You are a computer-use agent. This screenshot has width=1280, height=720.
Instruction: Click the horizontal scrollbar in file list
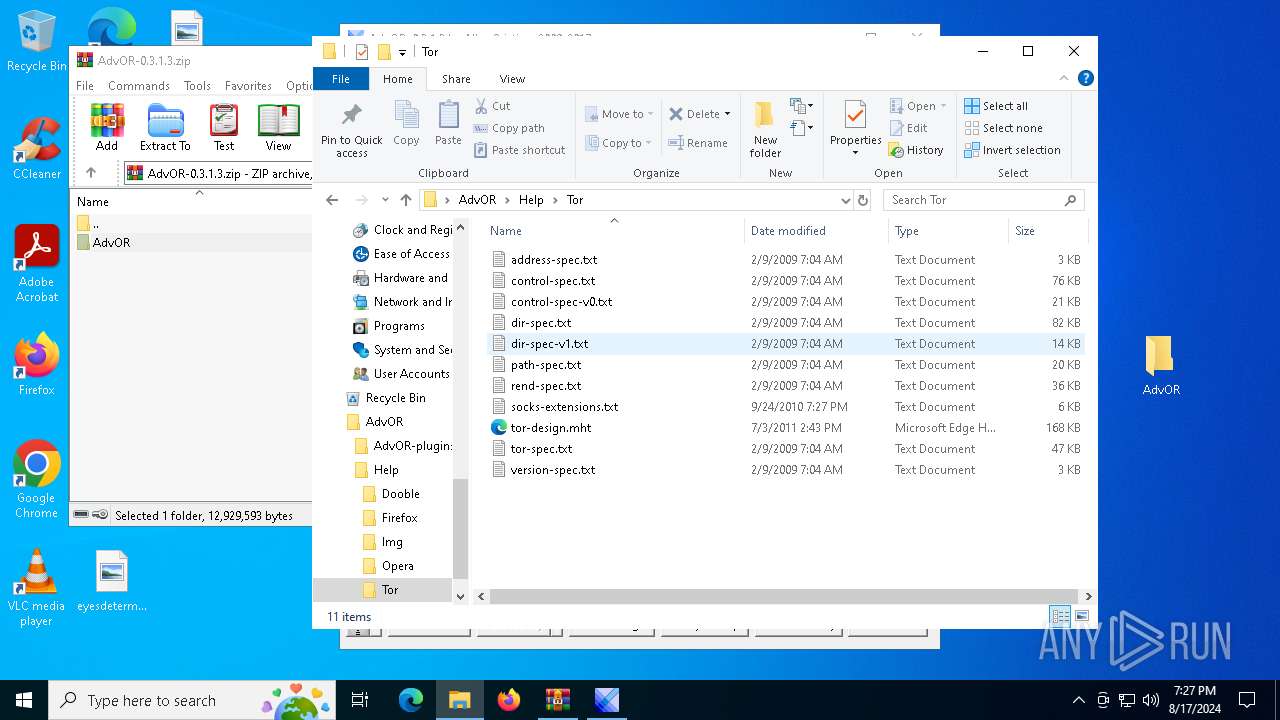click(783, 596)
